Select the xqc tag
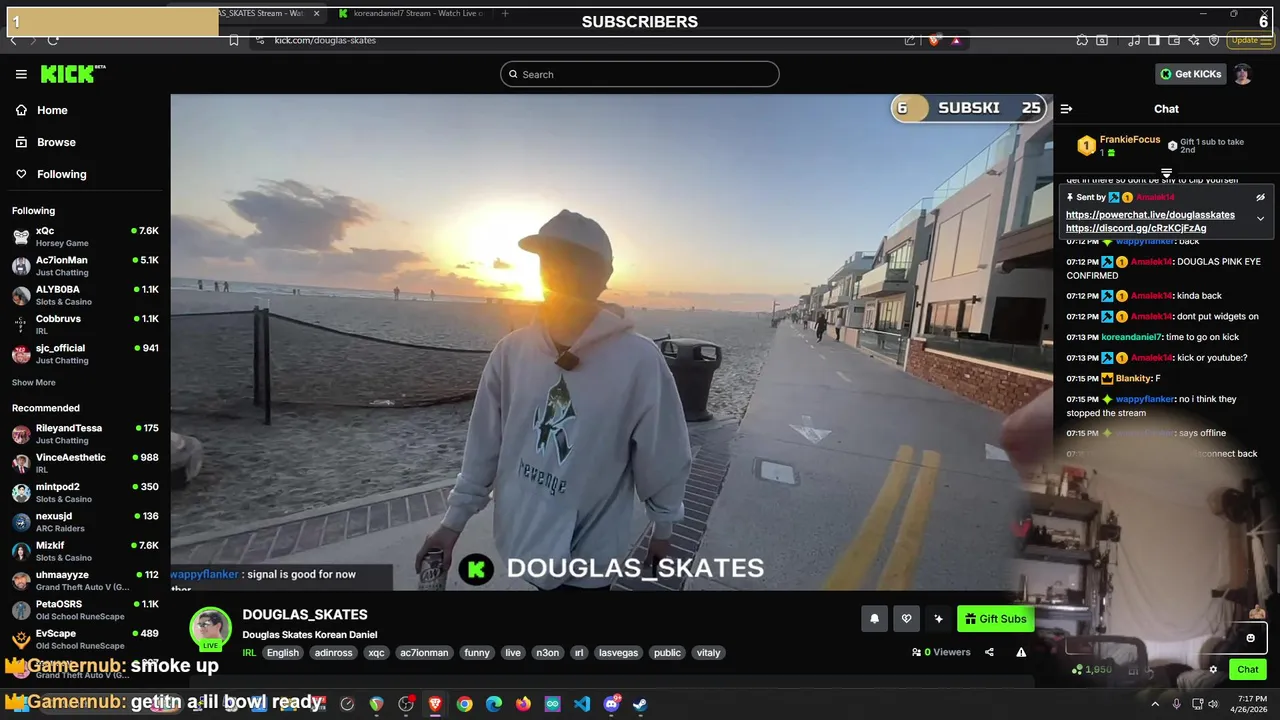 coord(376,653)
